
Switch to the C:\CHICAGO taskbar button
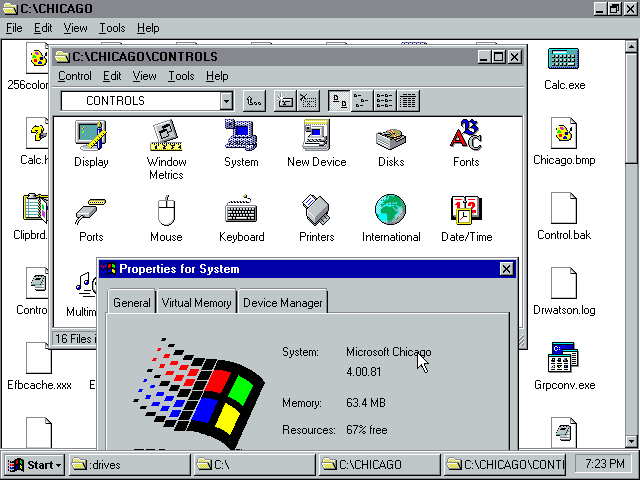click(379, 465)
